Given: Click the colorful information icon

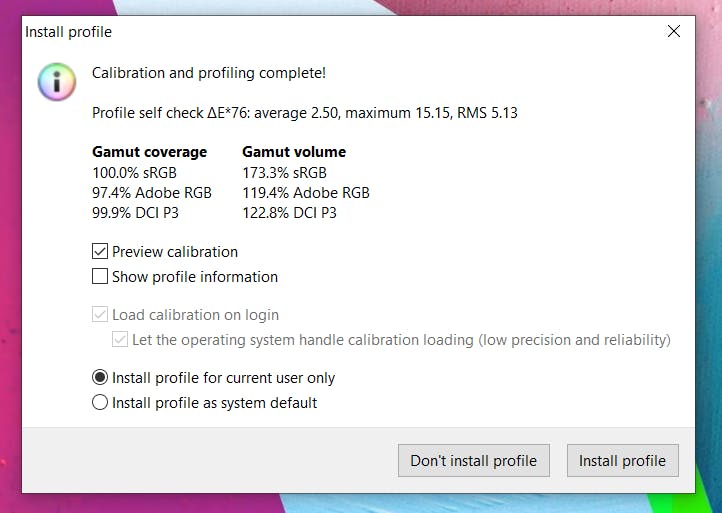Looking at the screenshot, I should click(x=57, y=82).
